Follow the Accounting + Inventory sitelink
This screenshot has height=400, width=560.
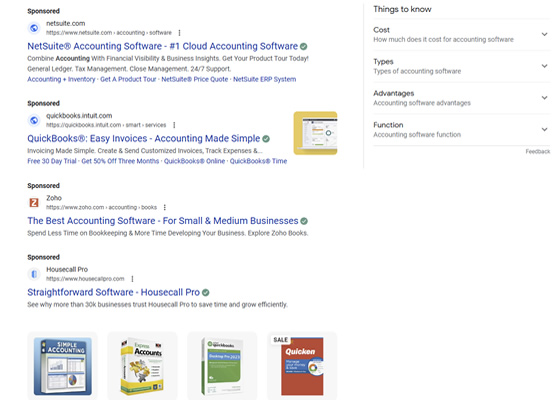[61, 79]
